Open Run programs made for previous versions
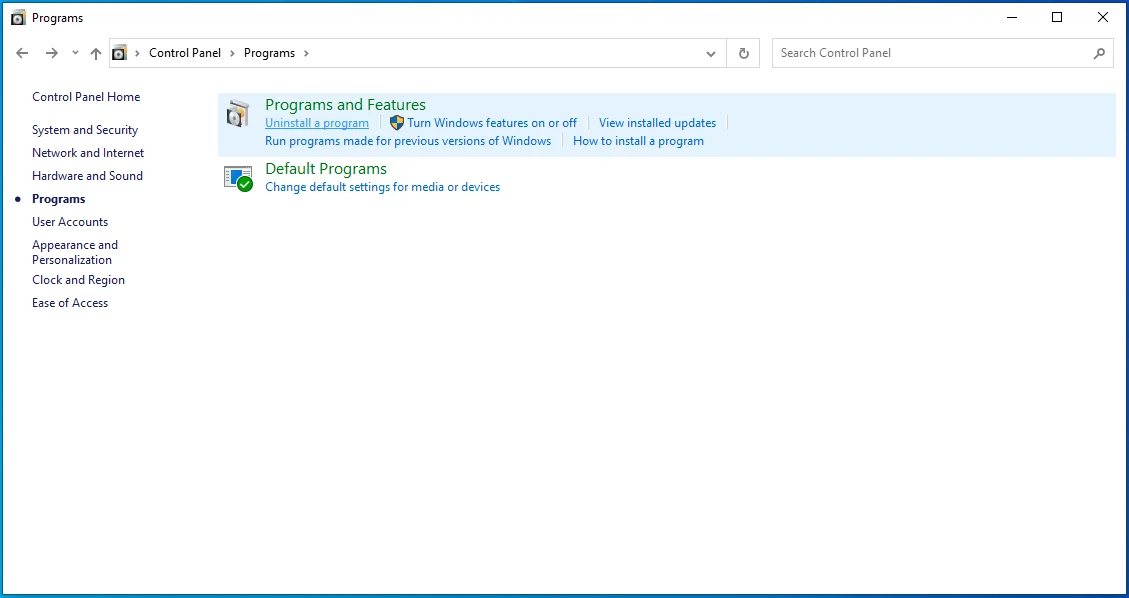The width and height of the screenshot is (1129, 598). click(408, 141)
